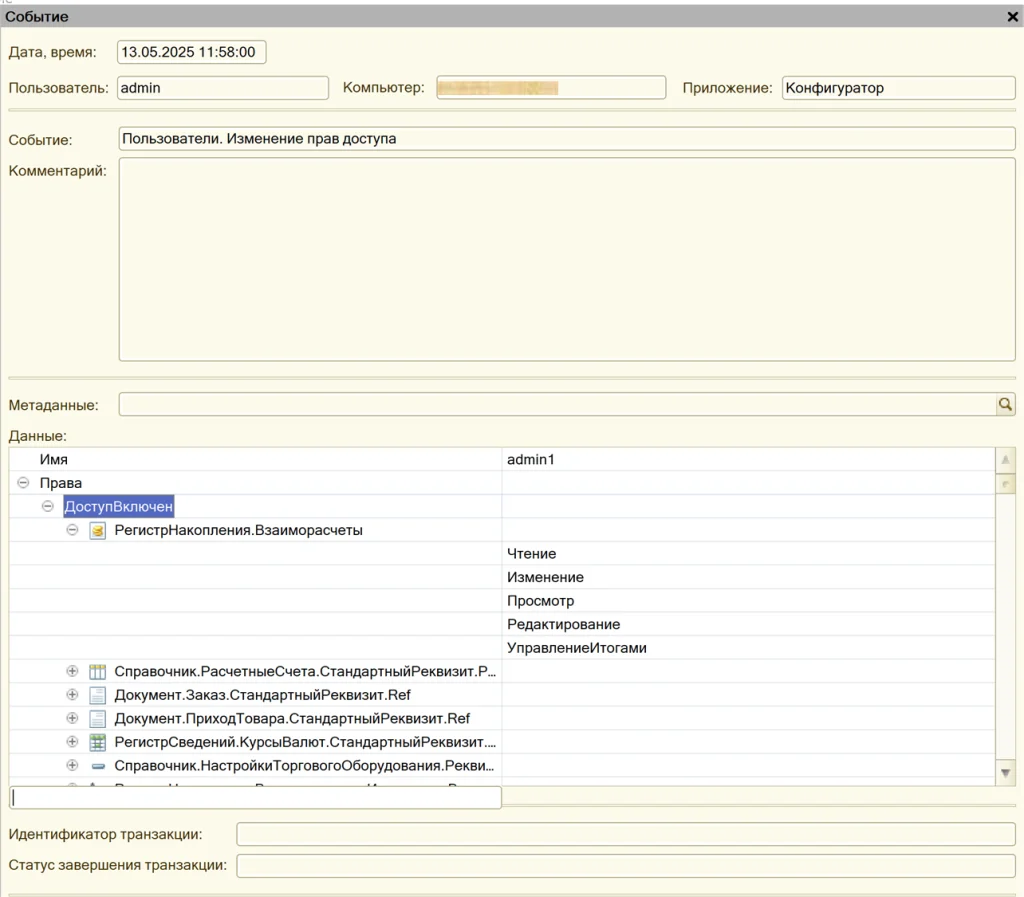Viewport: 1024px width, 897px height.
Task: Click into the Комментарий text area
Action: point(566,259)
